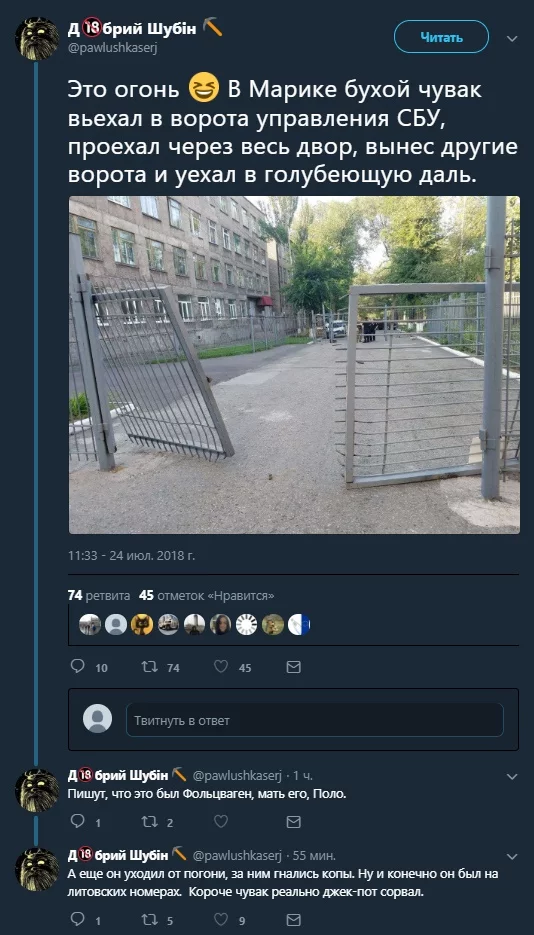Click the reply icon on the last tweet
Image resolution: width=534 pixels, height=935 pixels.
tap(77, 918)
